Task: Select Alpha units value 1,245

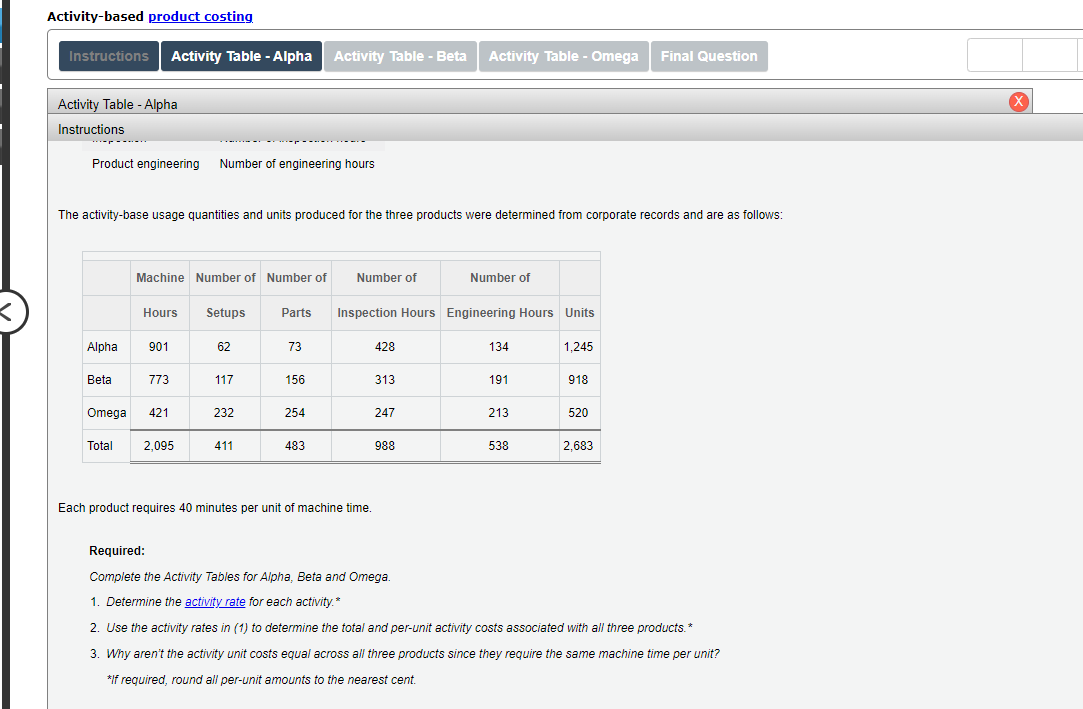Action: point(578,347)
